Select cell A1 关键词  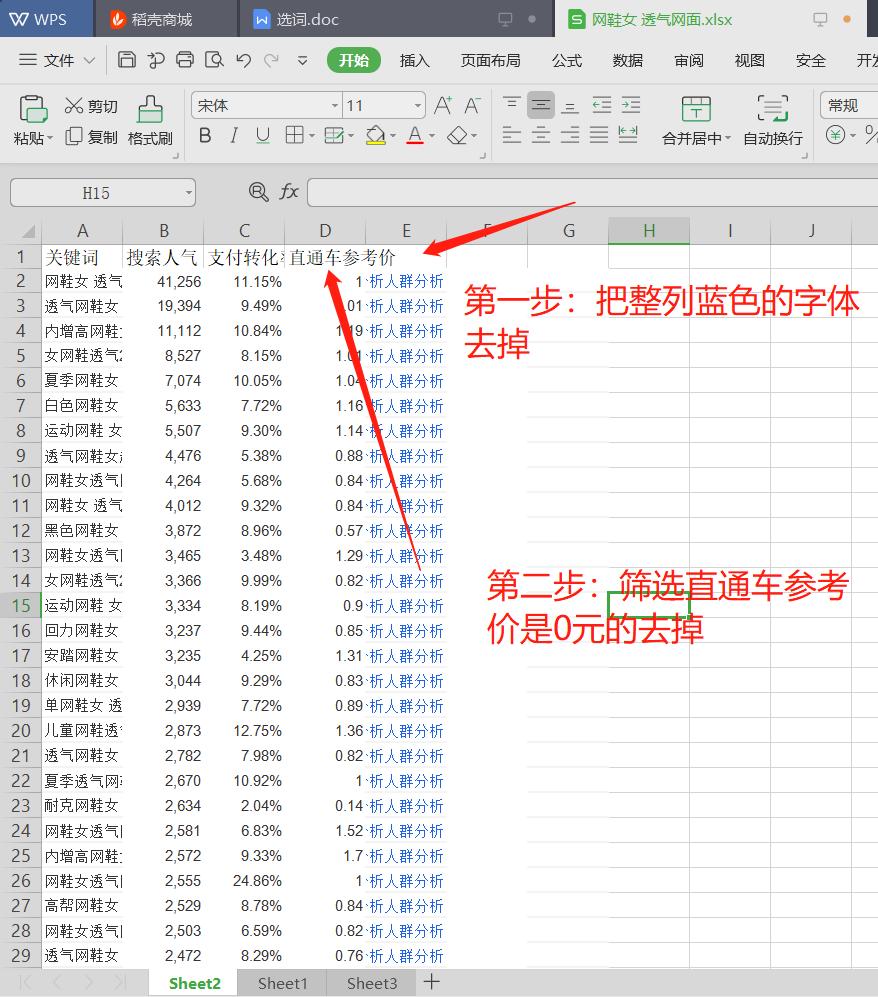point(82,258)
